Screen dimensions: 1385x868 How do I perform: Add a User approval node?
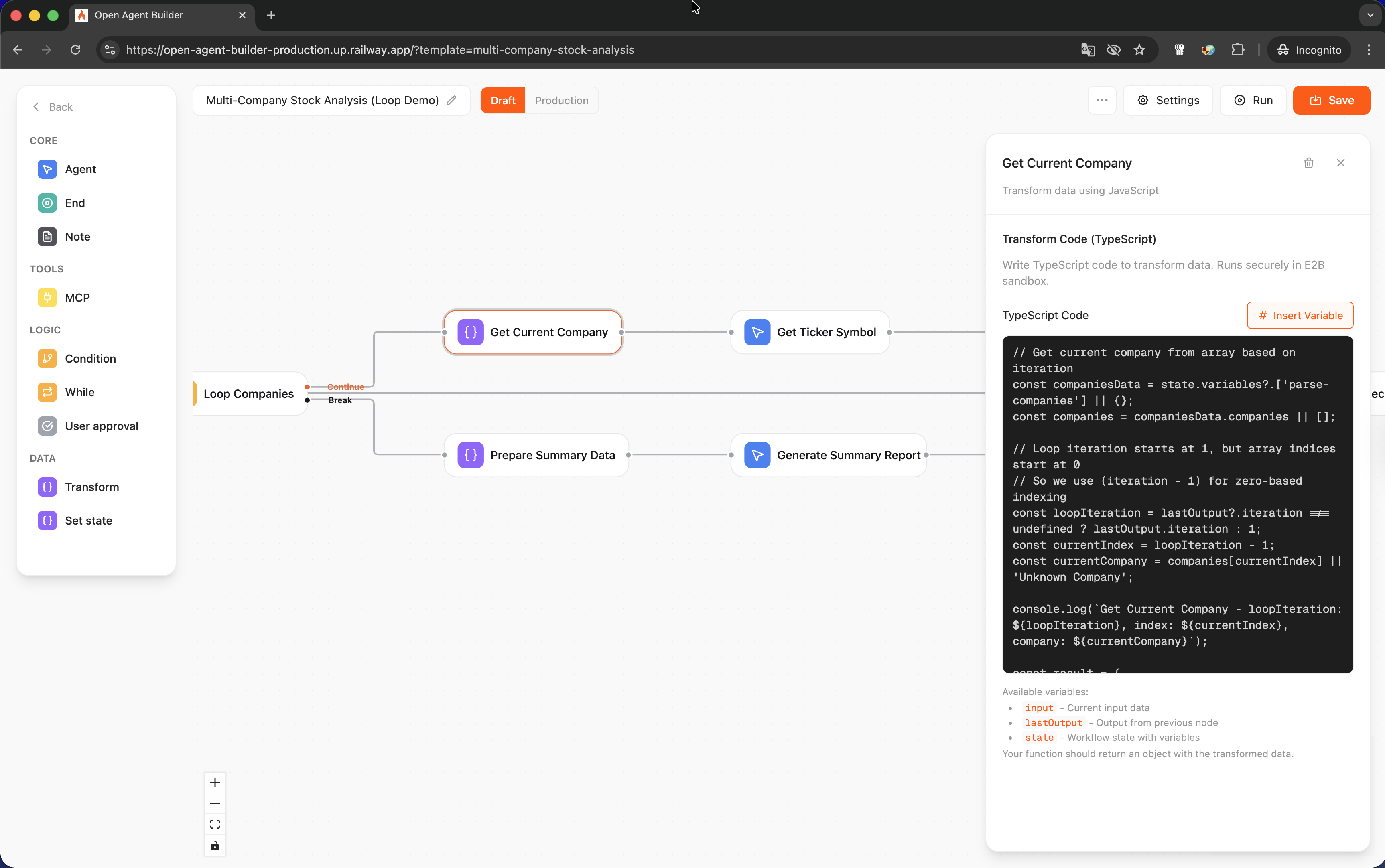[x=101, y=426]
